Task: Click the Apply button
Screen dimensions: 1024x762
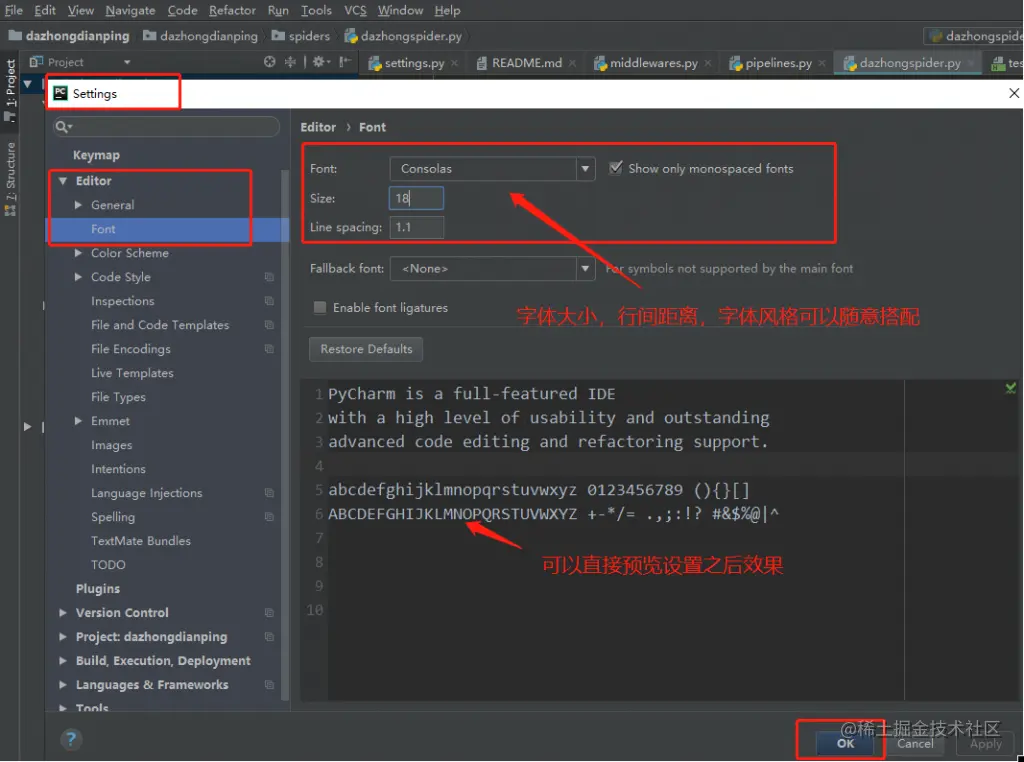Action: coord(985,744)
